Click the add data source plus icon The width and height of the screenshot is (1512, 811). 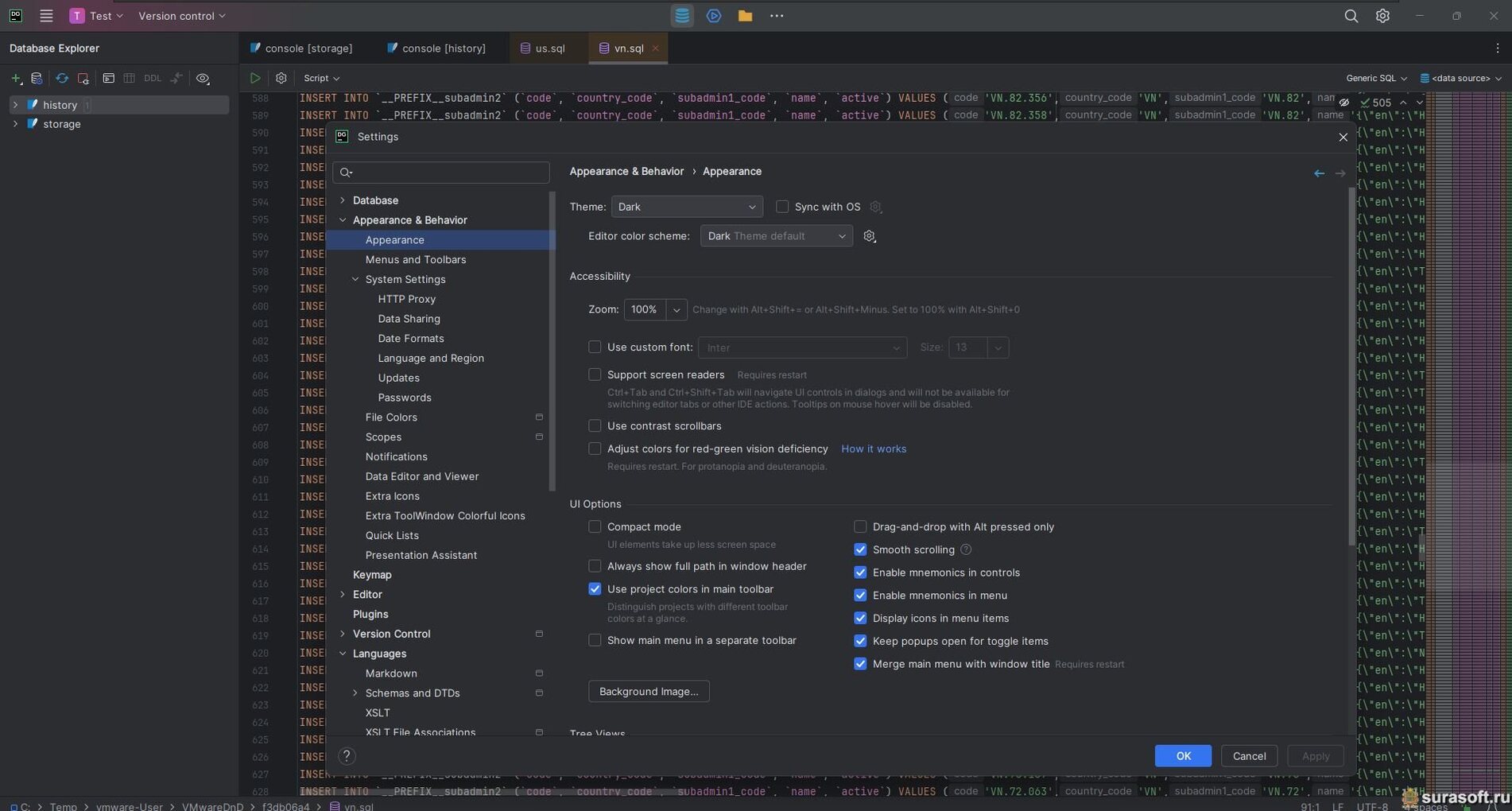[x=15, y=79]
